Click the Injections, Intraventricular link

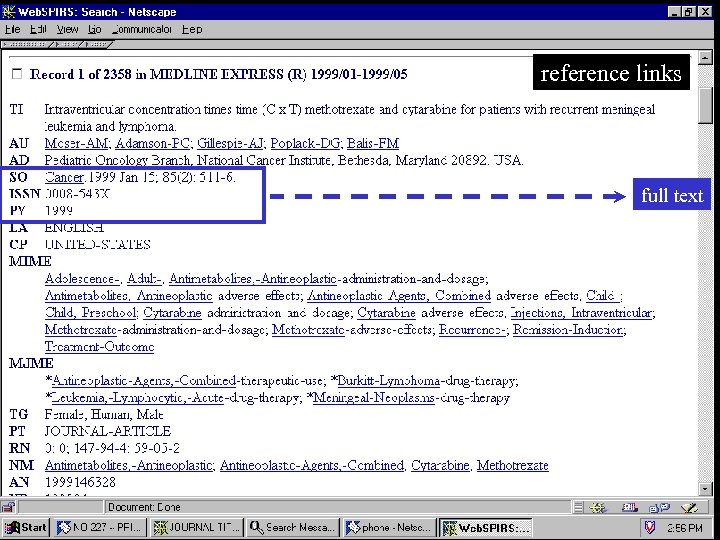click(x=581, y=313)
